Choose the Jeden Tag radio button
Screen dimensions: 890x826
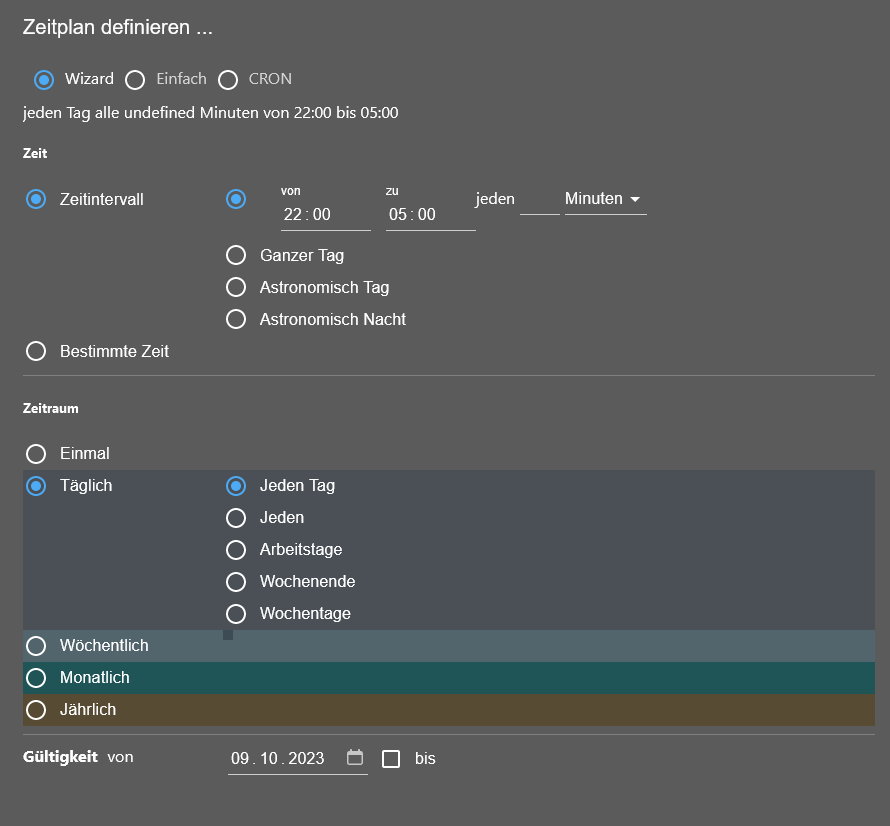pyautogui.click(x=236, y=486)
